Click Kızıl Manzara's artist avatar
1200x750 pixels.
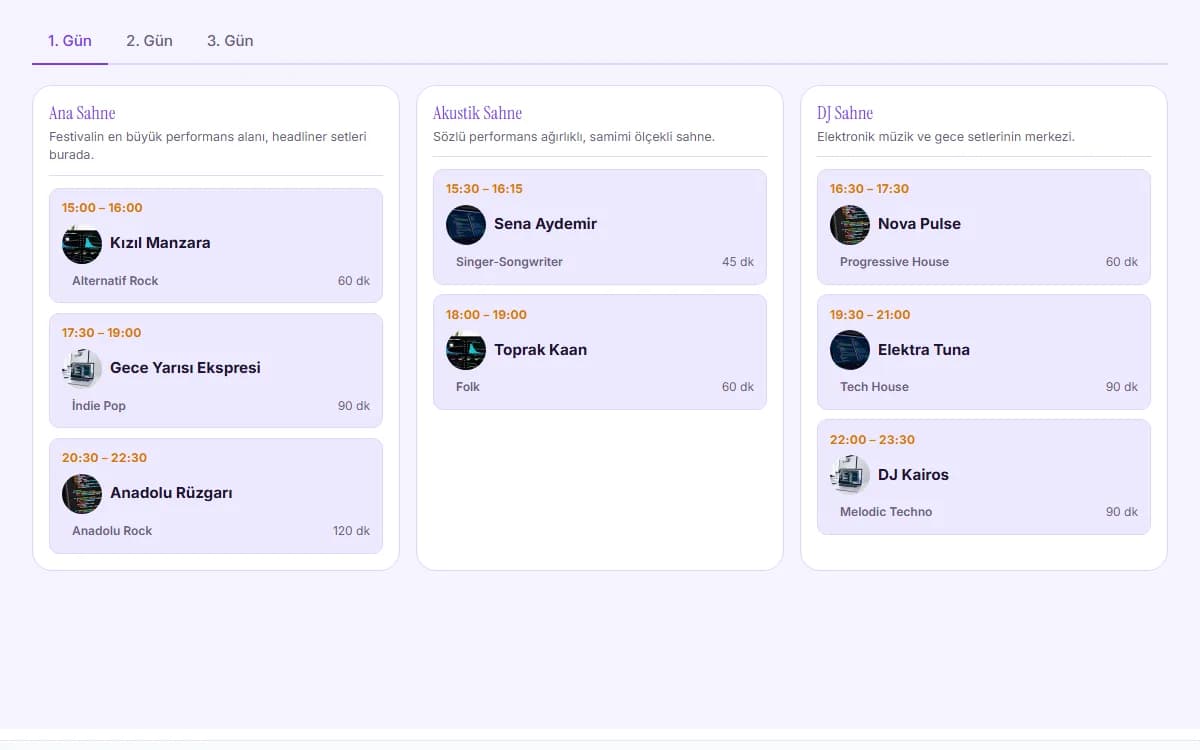(x=82, y=244)
